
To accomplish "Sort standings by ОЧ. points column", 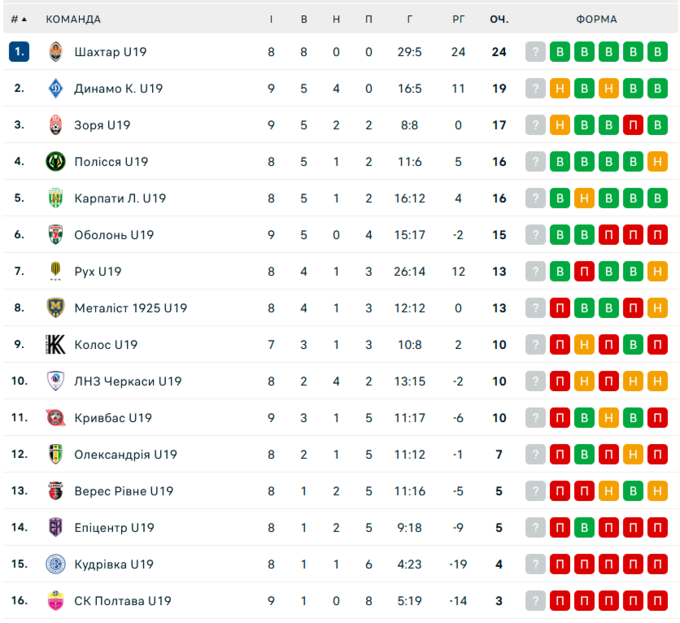I will tap(499, 19).
